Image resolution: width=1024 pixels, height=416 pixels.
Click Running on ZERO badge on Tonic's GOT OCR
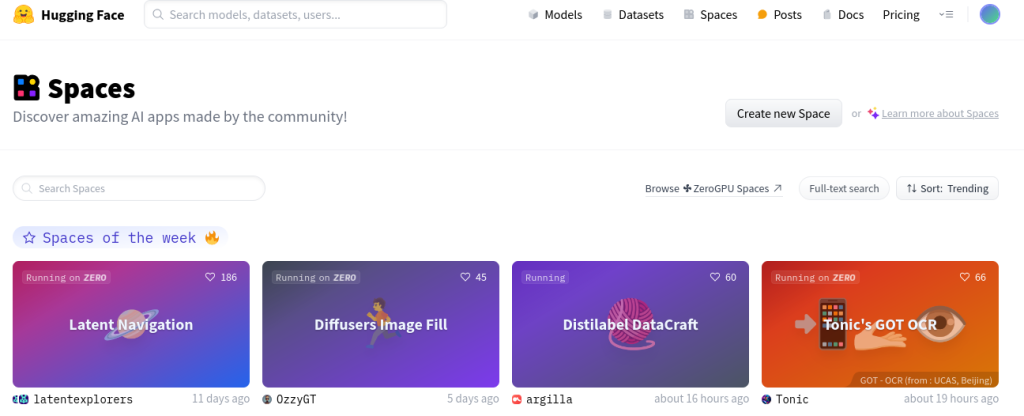[815, 278]
